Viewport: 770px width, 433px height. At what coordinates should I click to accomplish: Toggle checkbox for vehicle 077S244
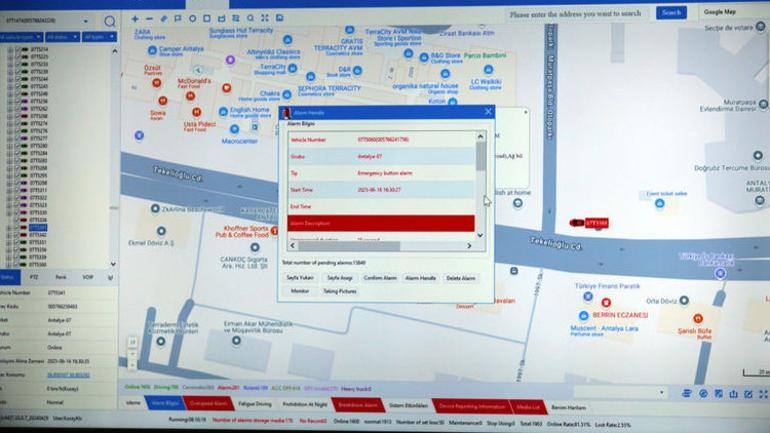point(18,79)
